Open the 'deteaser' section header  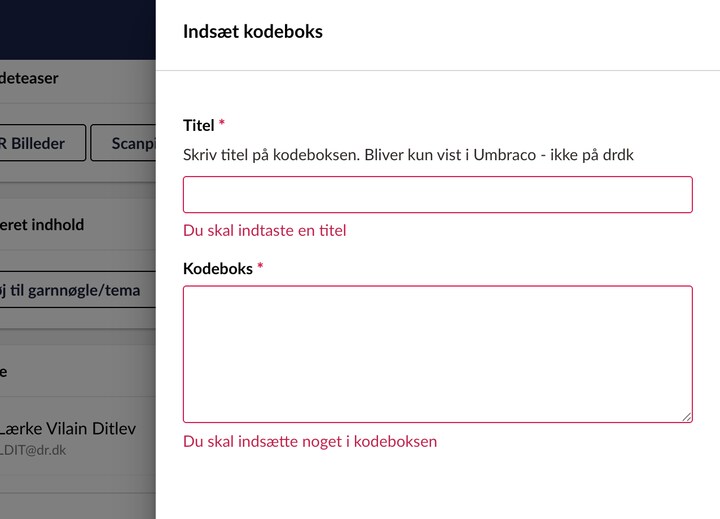click(x=30, y=78)
